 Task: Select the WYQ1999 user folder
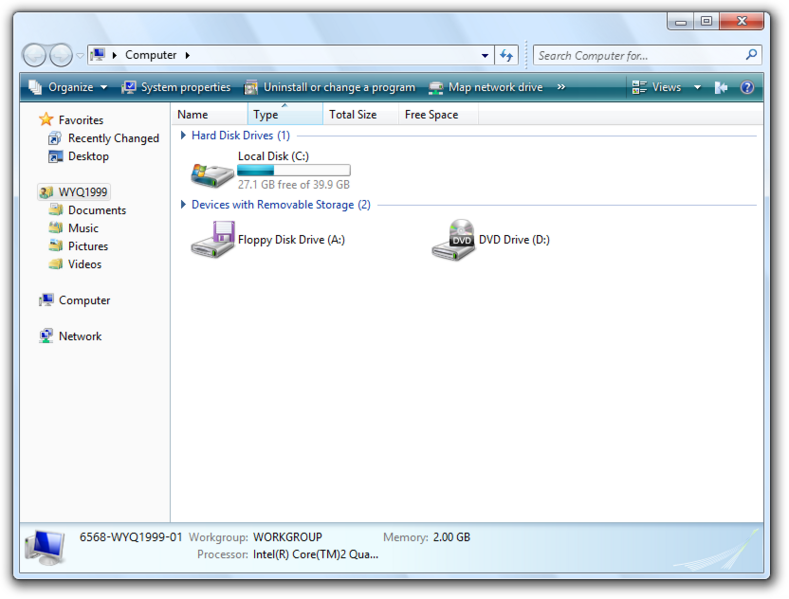point(74,192)
